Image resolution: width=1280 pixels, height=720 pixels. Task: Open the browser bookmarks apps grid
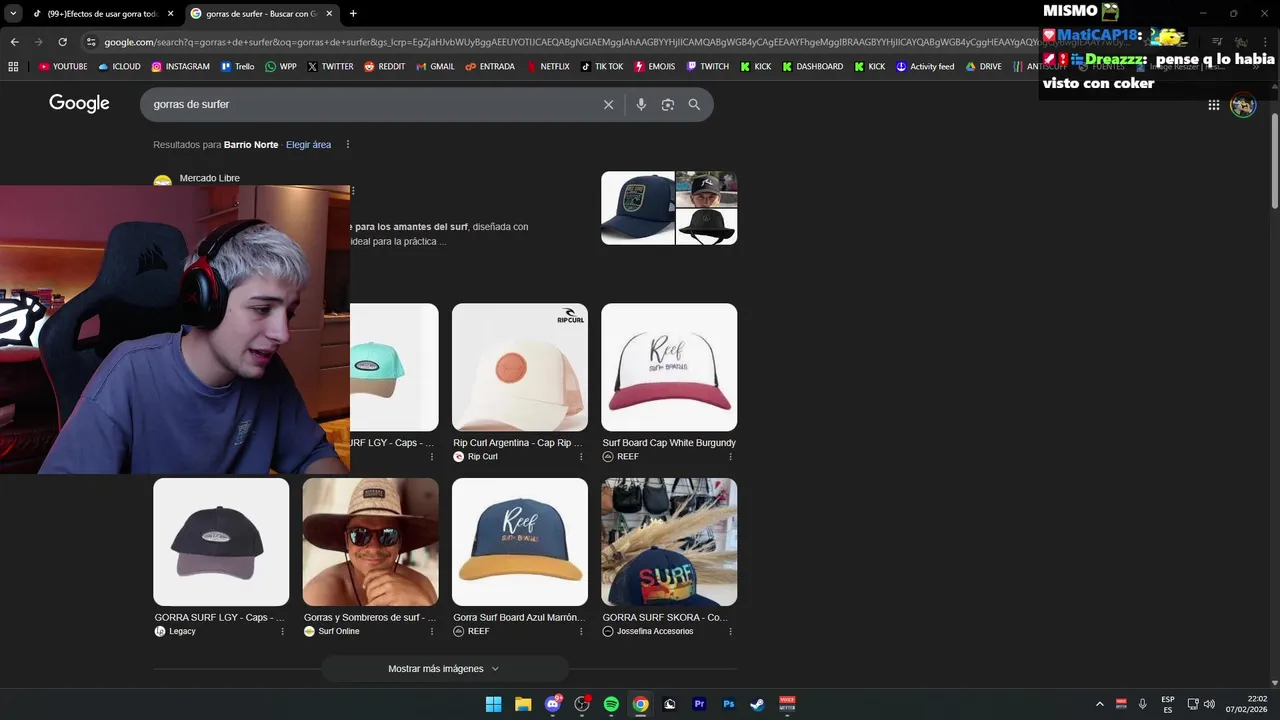pyautogui.click(x=13, y=66)
